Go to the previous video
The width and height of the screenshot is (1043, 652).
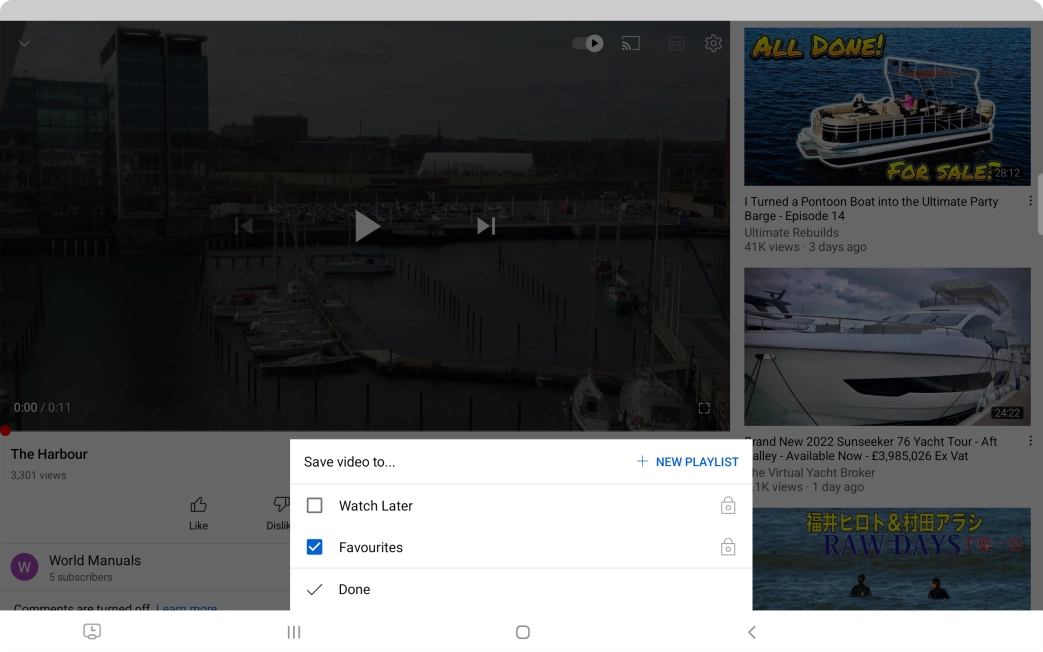244,226
